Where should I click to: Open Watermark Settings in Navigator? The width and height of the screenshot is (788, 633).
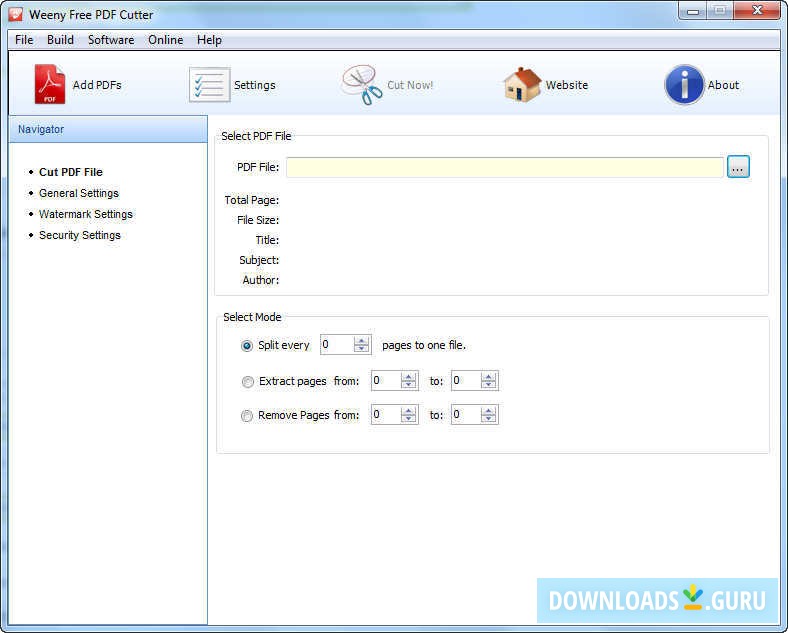[x=86, y=214]
